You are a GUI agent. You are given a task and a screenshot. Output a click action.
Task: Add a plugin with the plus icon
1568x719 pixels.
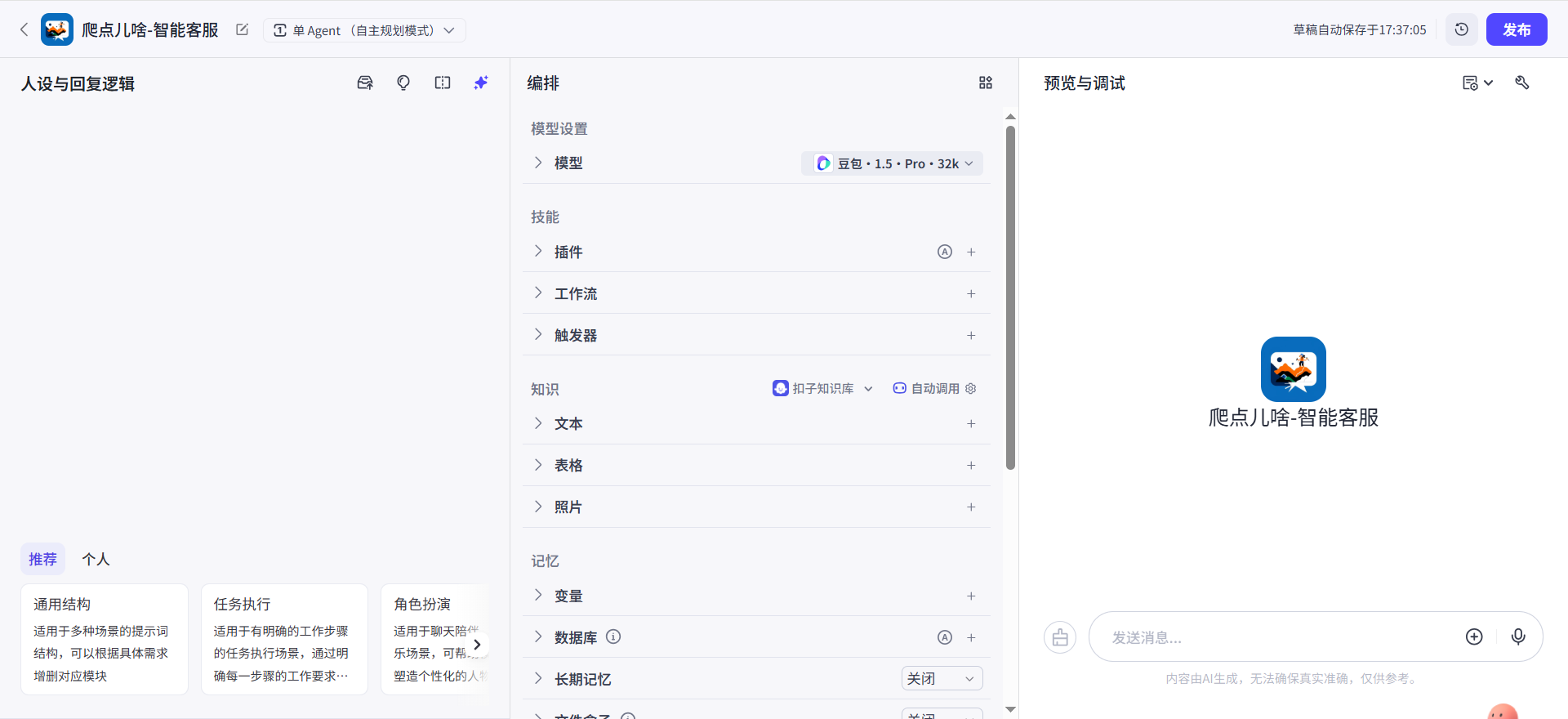click(x=971, y=252)
